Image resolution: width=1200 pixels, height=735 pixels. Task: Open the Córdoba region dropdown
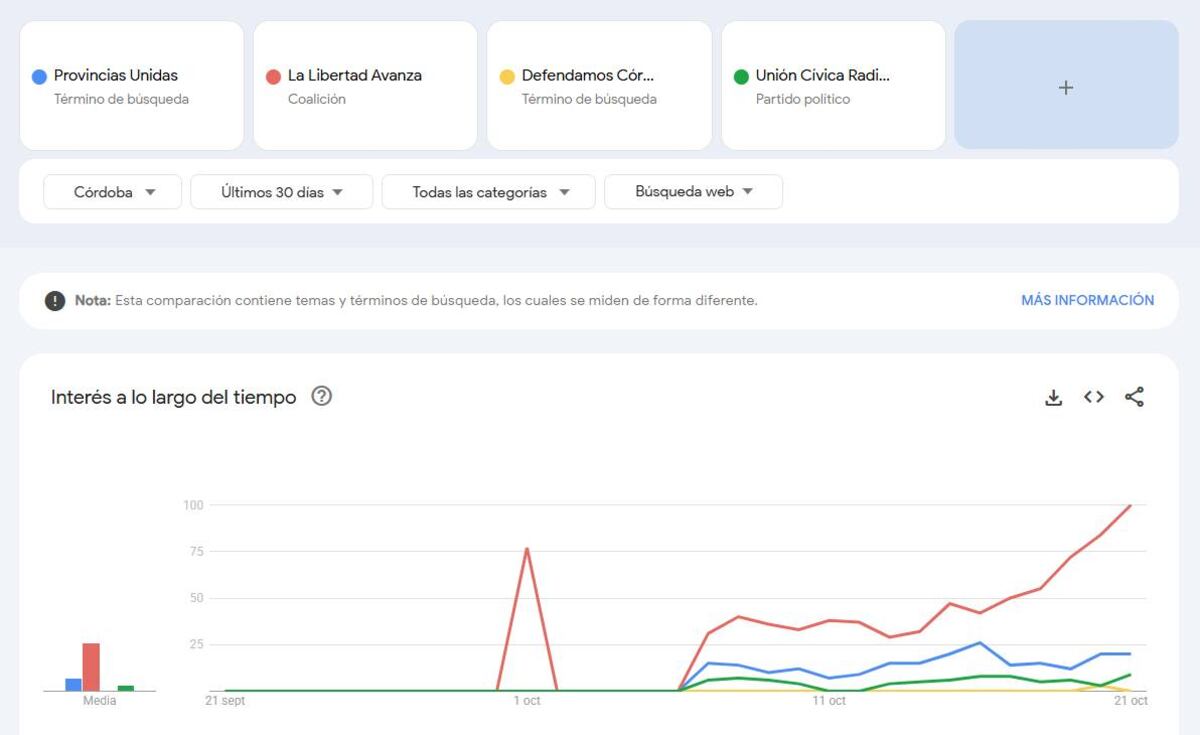[x=113, y=192]
